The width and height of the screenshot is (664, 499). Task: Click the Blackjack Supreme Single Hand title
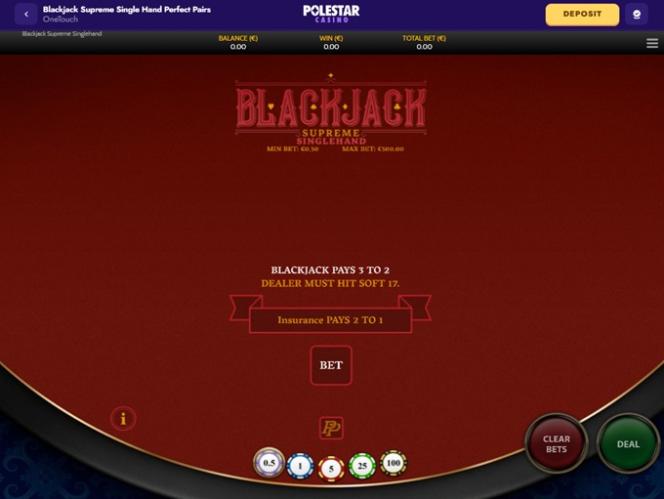click(x=127, y=9)
